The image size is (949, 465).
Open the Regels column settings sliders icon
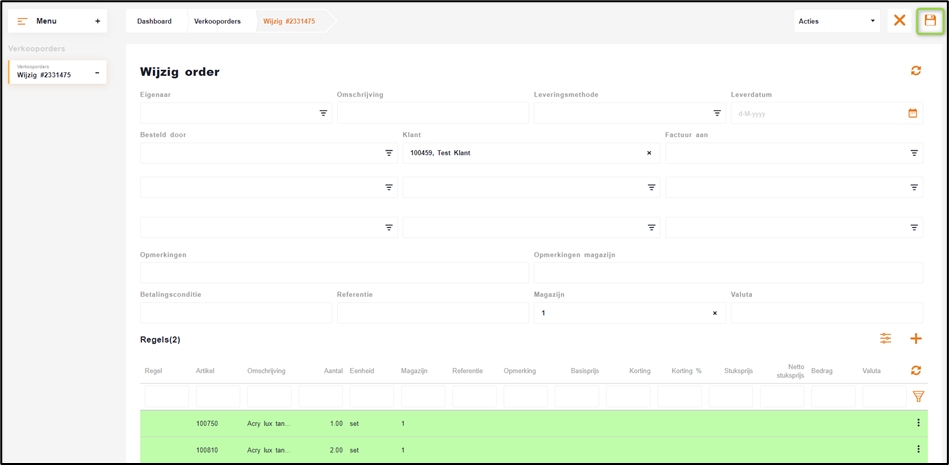pos(885,339)
